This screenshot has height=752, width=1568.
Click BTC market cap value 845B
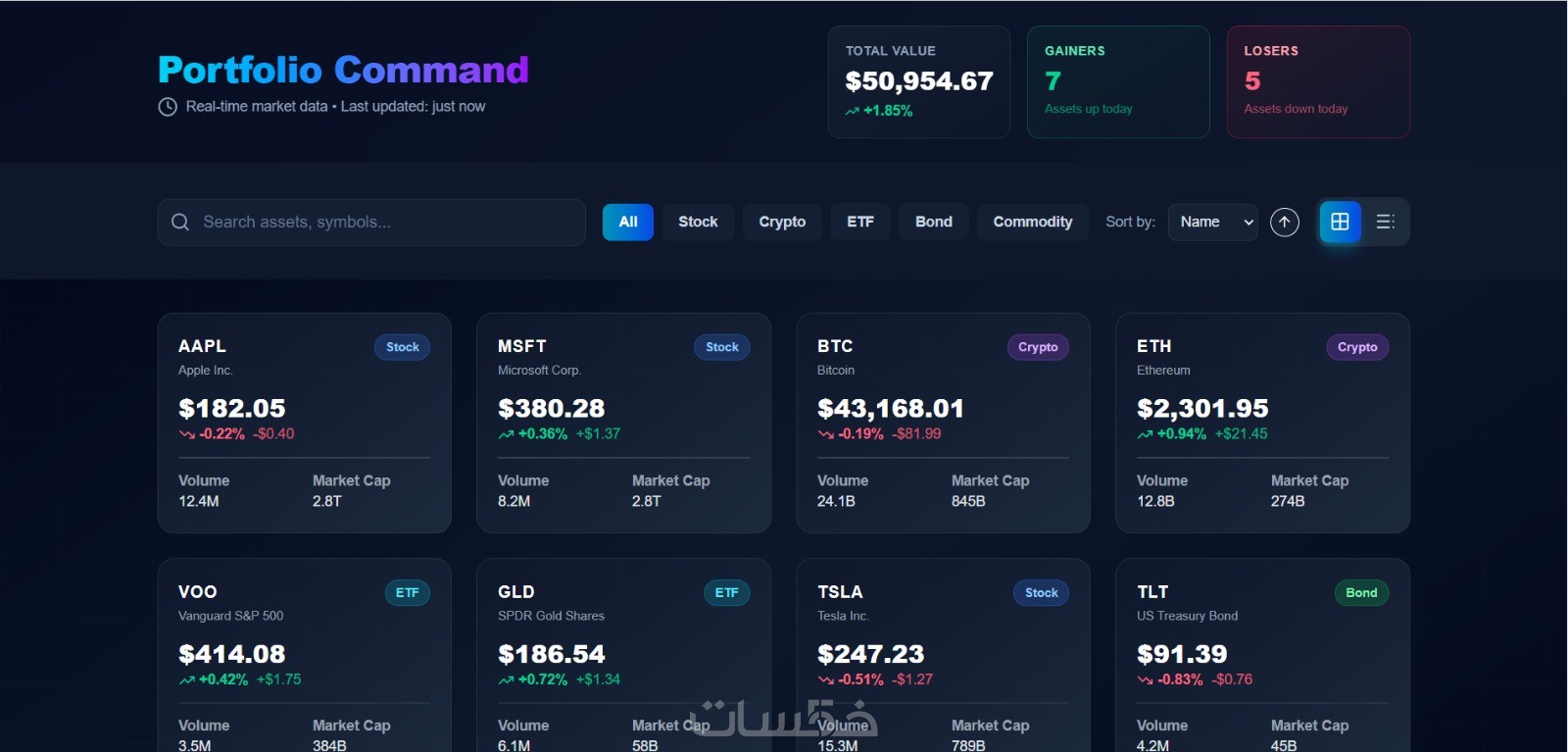point(968,501)
